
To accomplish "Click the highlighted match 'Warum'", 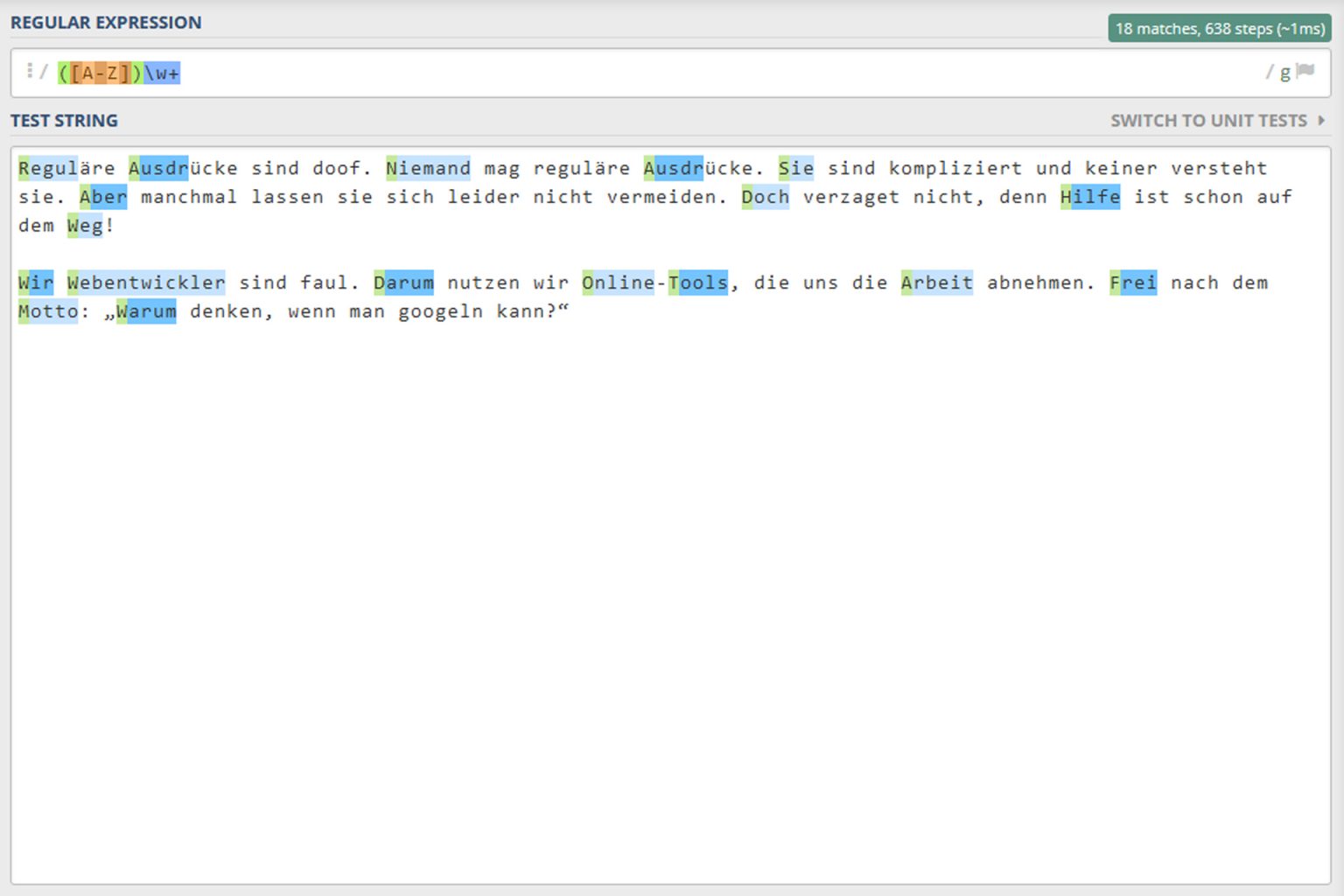I will point(147,311).
